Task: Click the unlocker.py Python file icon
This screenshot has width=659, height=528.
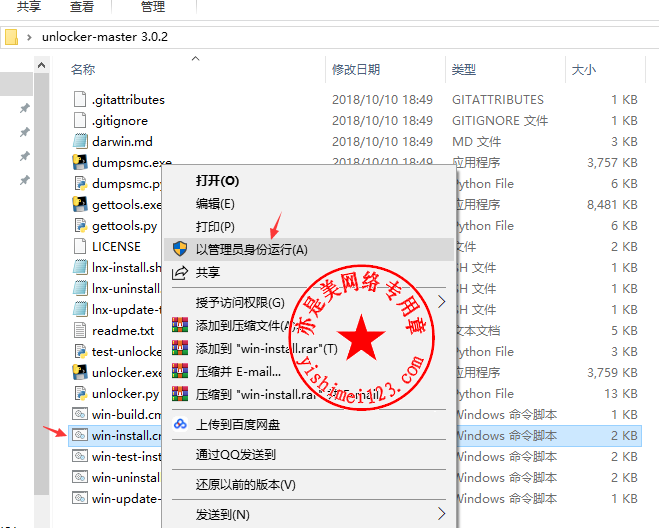Action: coord(80,393)
